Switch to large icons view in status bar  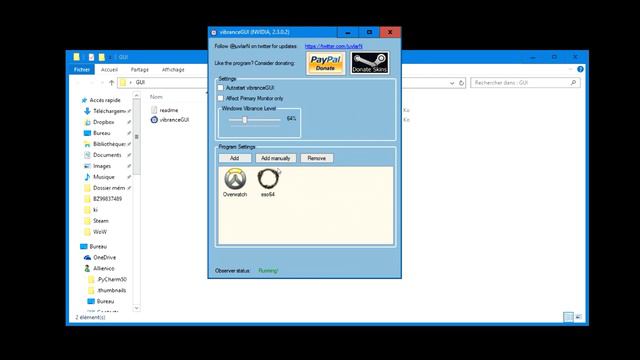(x=578, y=317)
